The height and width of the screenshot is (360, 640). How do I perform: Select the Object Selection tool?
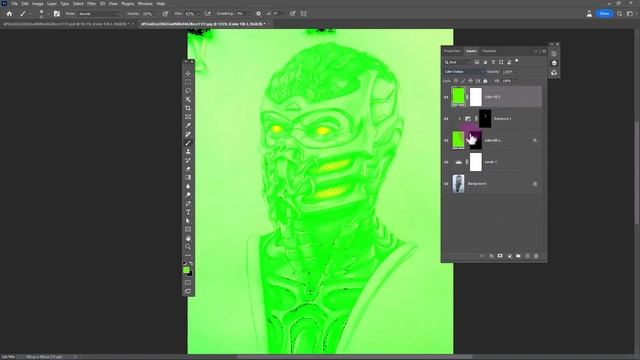point(188,100)
